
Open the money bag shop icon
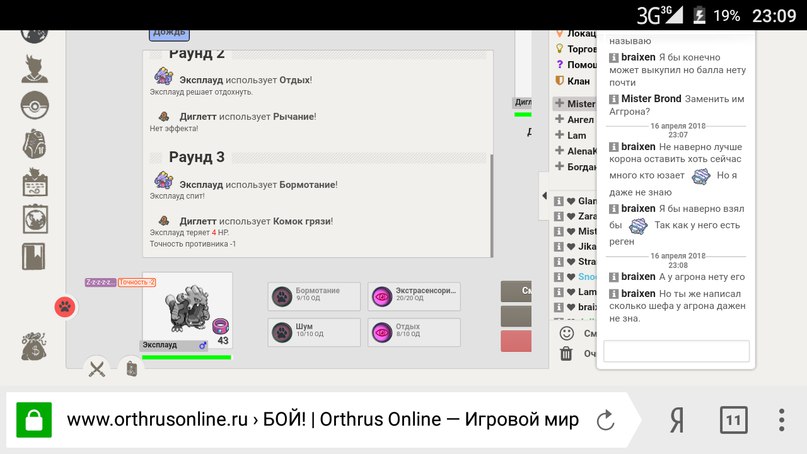(x=34, y=346)
